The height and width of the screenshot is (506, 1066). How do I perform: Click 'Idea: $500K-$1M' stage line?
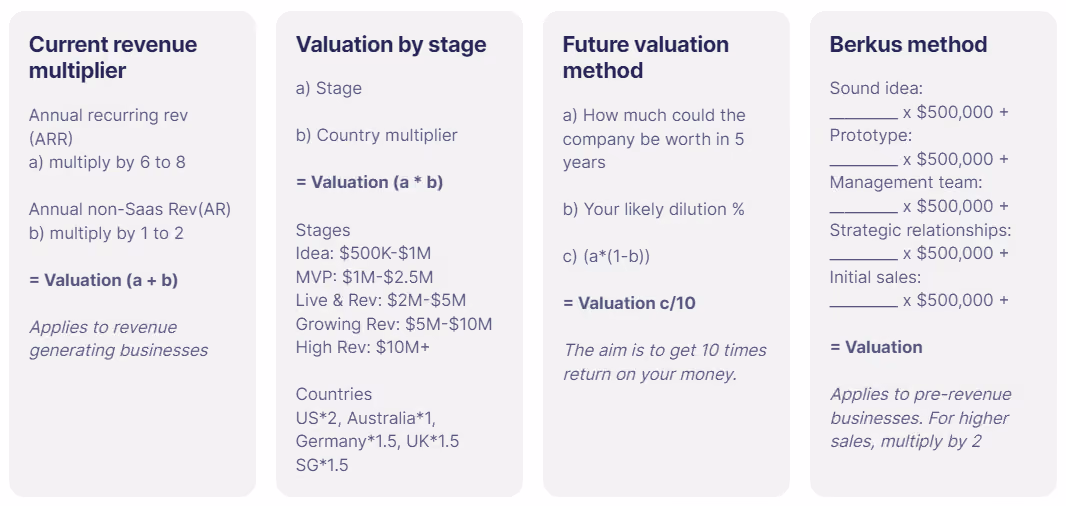tap(363, 254)
